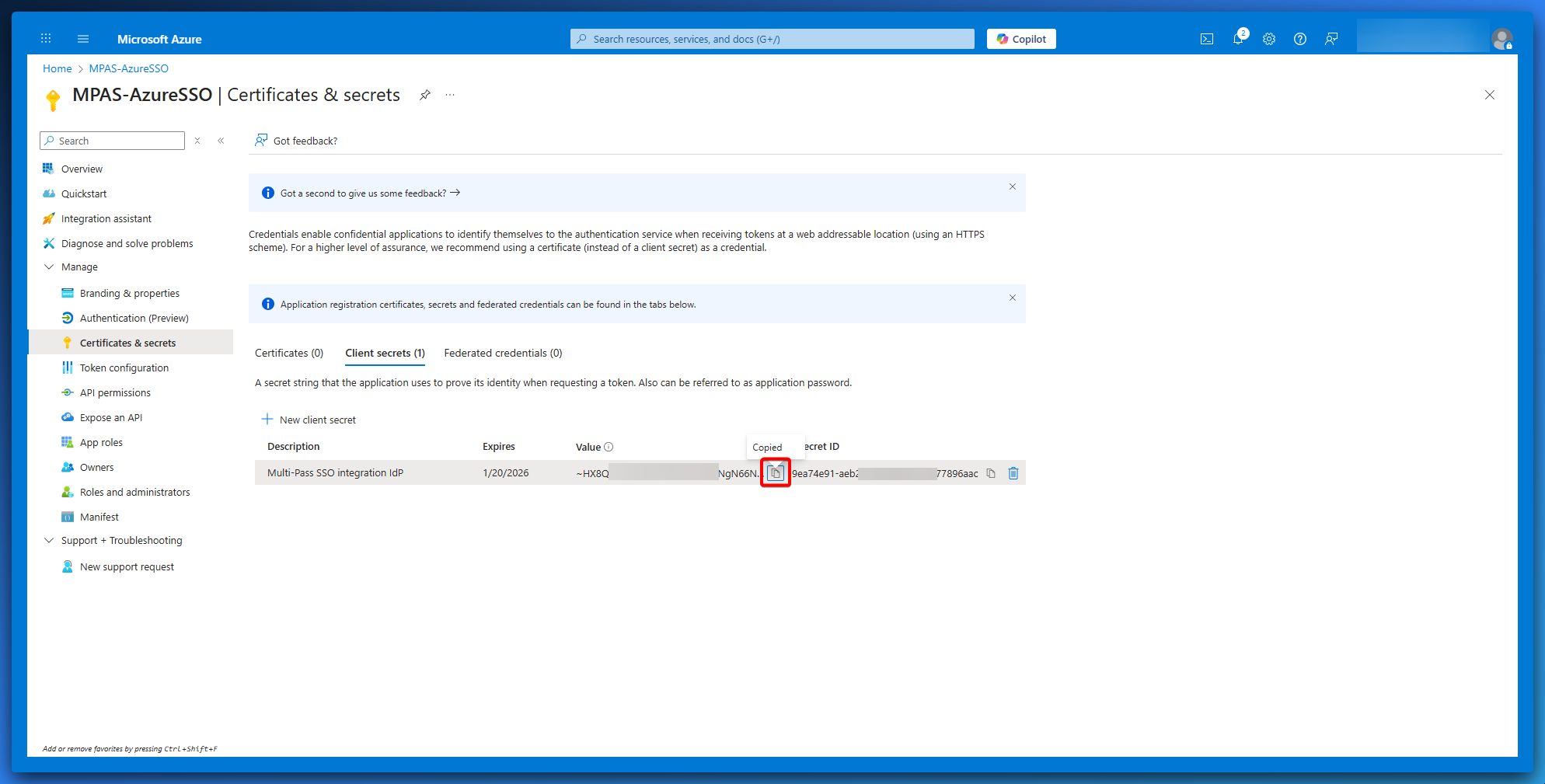This screenshot has width=1545, height=784.
Task: Close the Certificates & secrets blade
Action: (x=1490, y=95)
